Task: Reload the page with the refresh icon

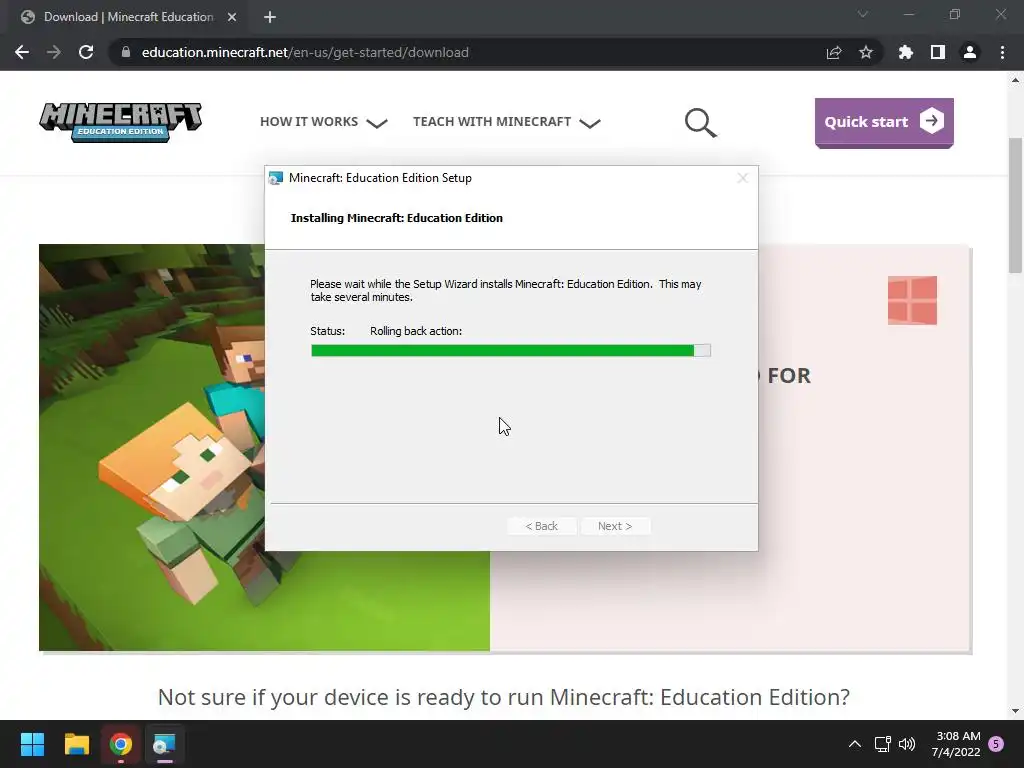Action: tap(86, 52)
